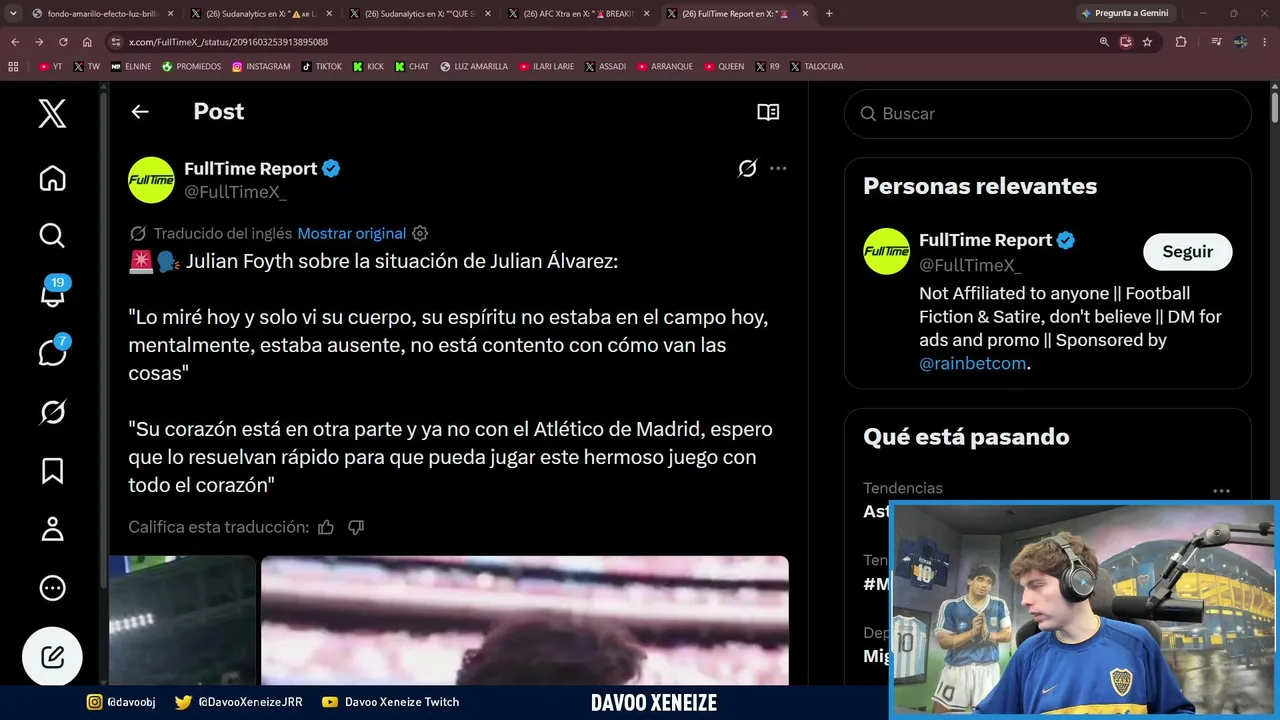Open Explore search in the X sidebar
Viewport: 1280px width, 720px height.
pos(52,235)
